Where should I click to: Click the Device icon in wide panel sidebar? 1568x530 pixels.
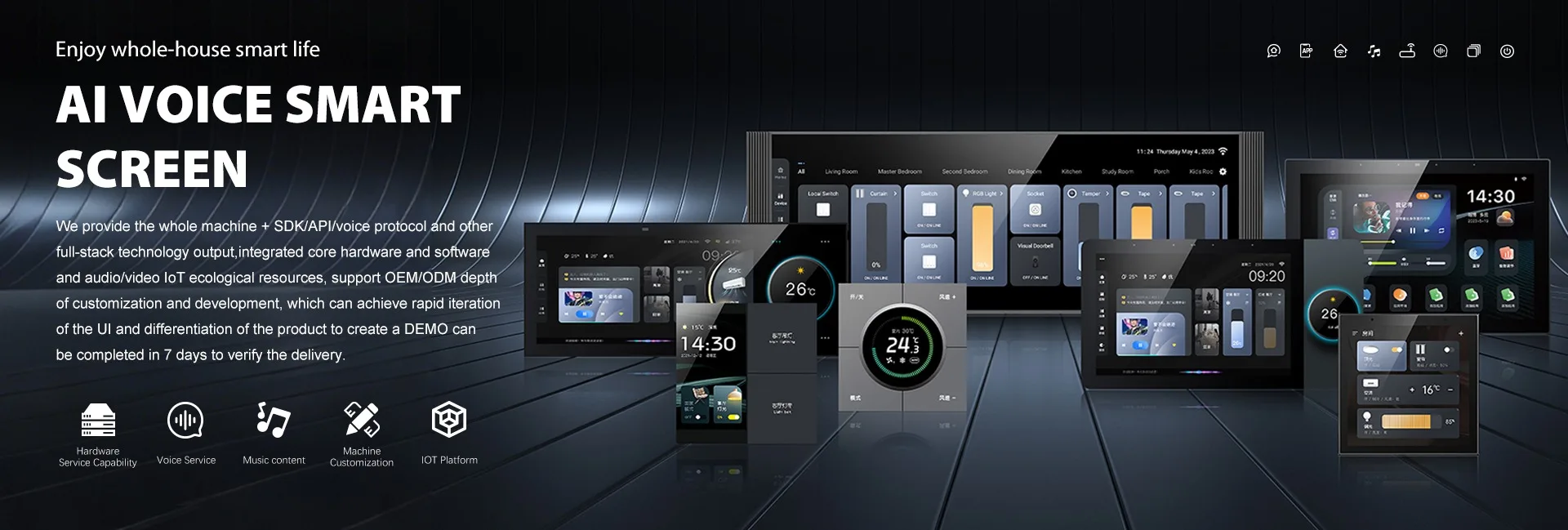(x=781, y=198)
